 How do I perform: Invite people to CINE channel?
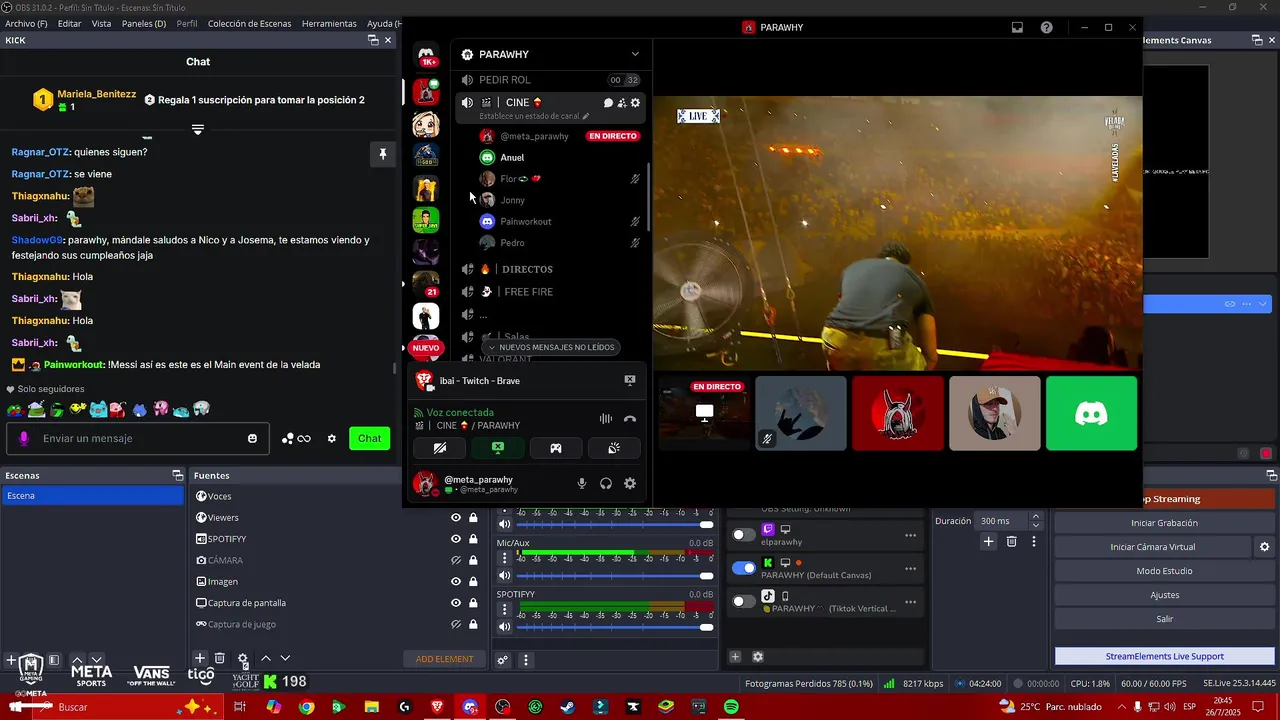(621, 103)
